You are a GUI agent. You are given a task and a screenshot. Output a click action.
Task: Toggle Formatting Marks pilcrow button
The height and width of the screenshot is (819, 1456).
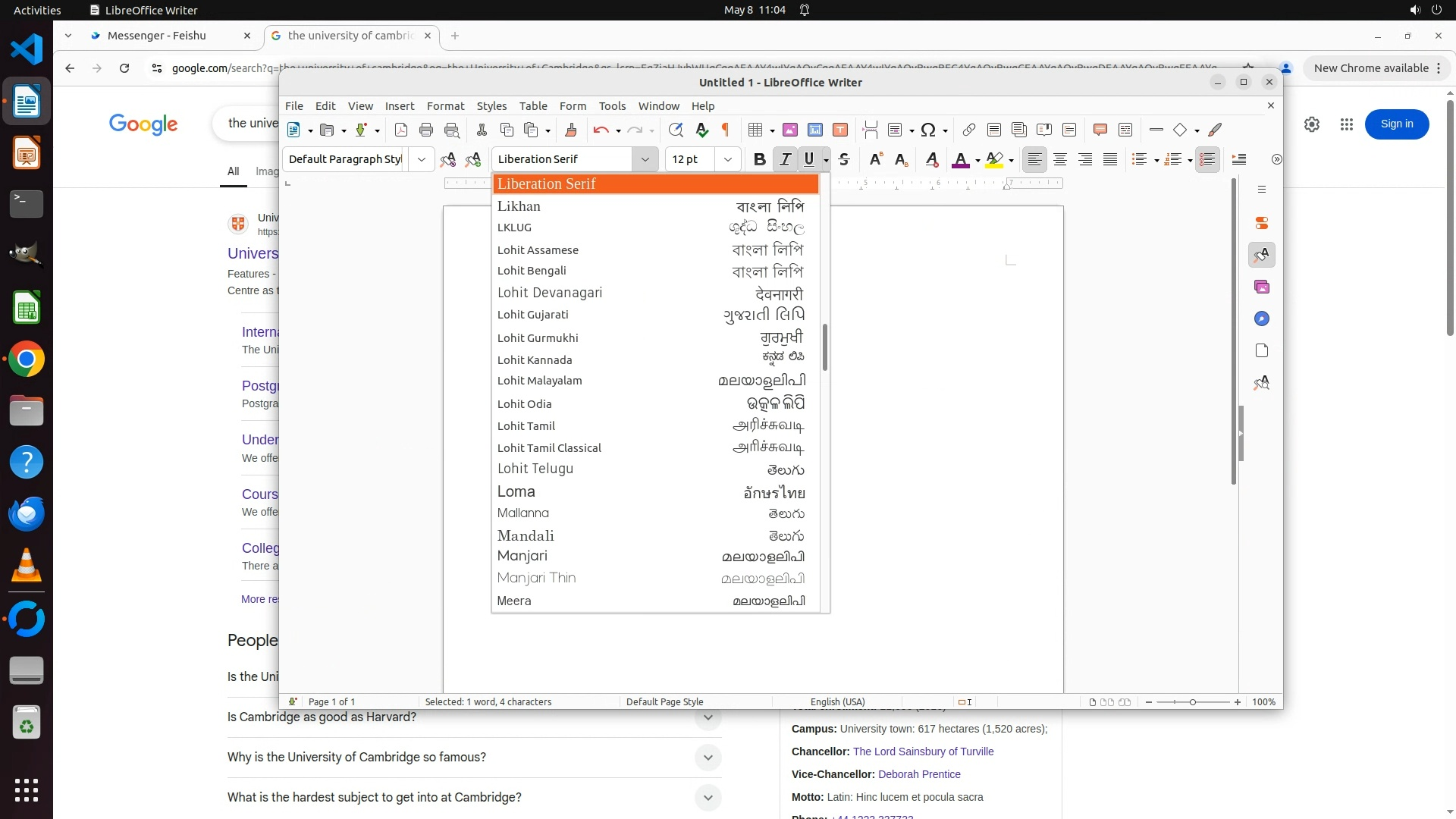(726, 130)
